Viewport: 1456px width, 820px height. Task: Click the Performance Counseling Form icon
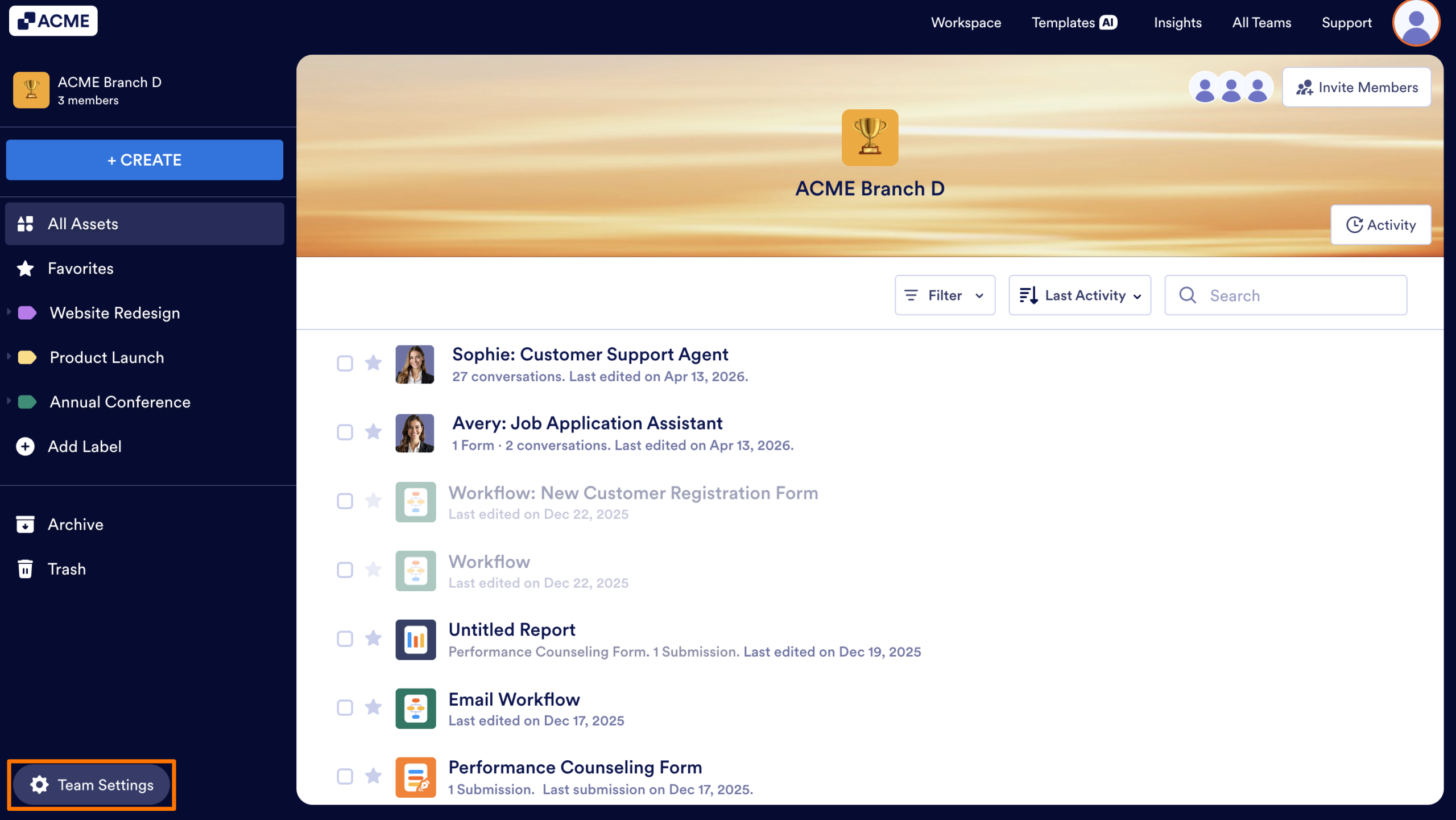tap(416, 777)
